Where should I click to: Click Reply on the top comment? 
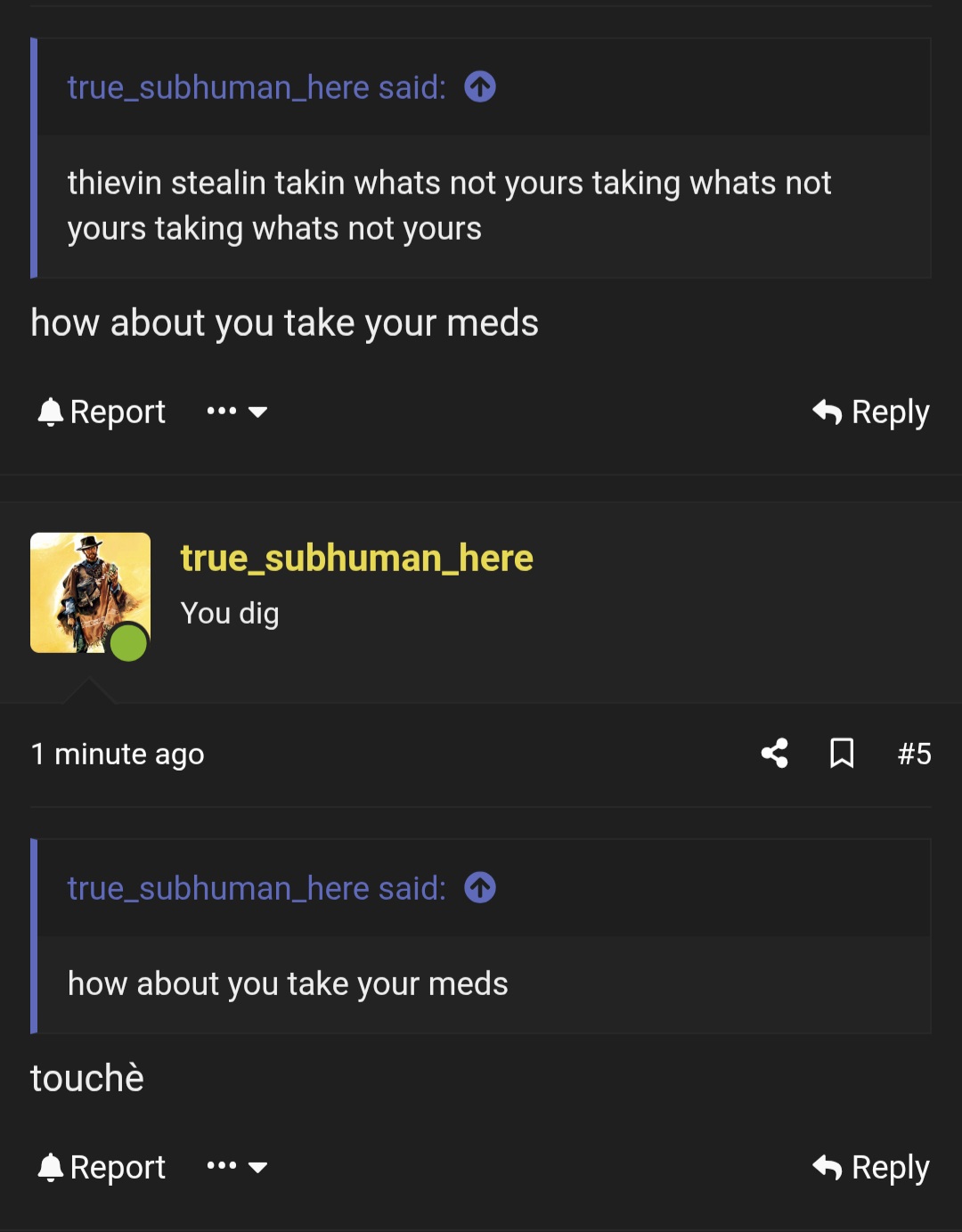click(x=892, y=412)
